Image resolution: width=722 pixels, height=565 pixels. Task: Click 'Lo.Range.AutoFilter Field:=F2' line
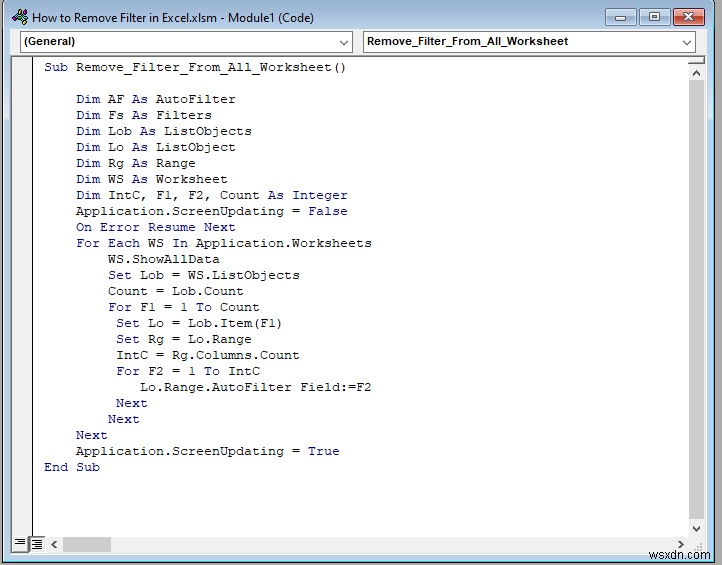(x=256, y=387)
